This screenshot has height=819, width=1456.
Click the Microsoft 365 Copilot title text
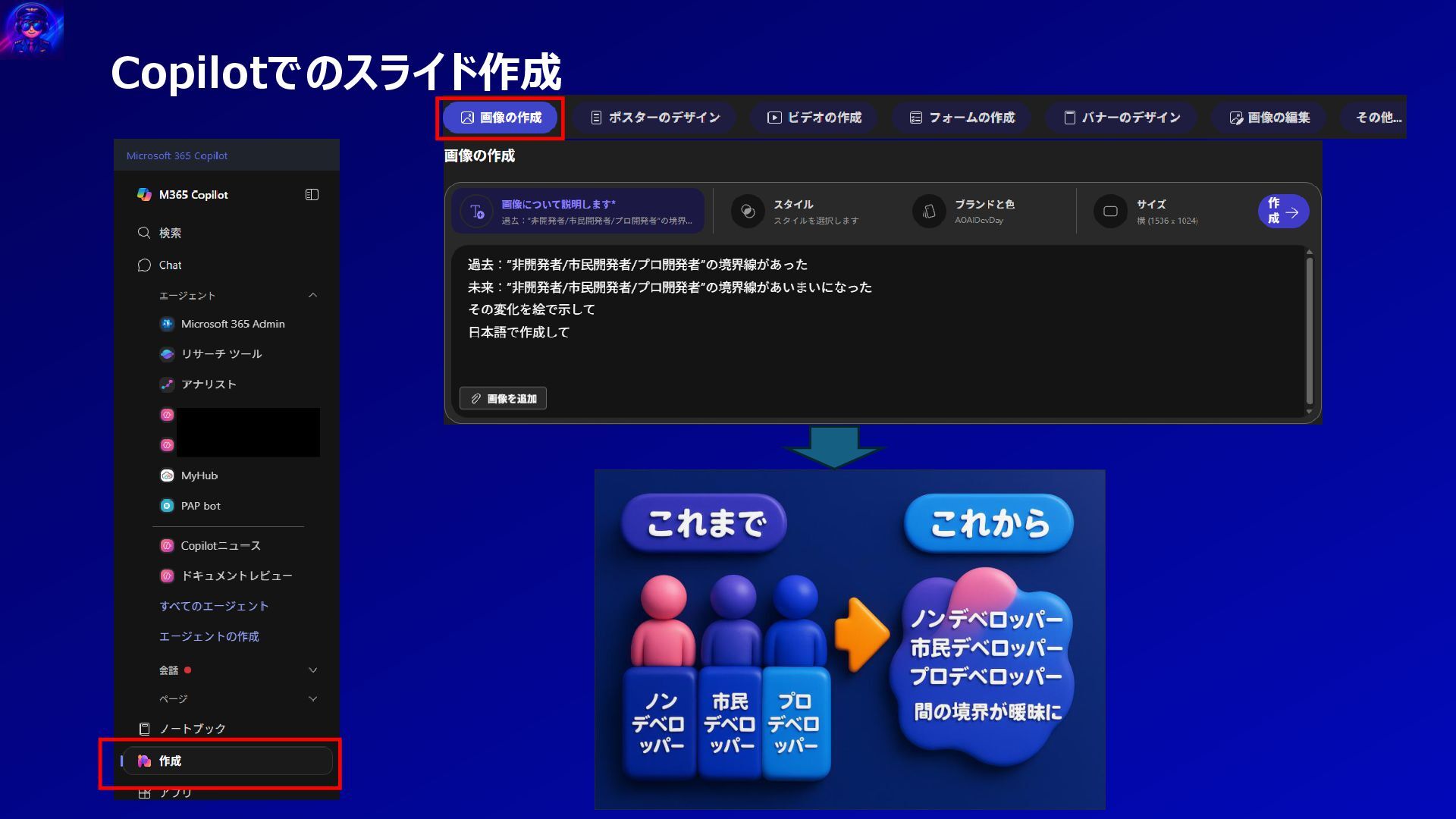[x=177, y=155]
